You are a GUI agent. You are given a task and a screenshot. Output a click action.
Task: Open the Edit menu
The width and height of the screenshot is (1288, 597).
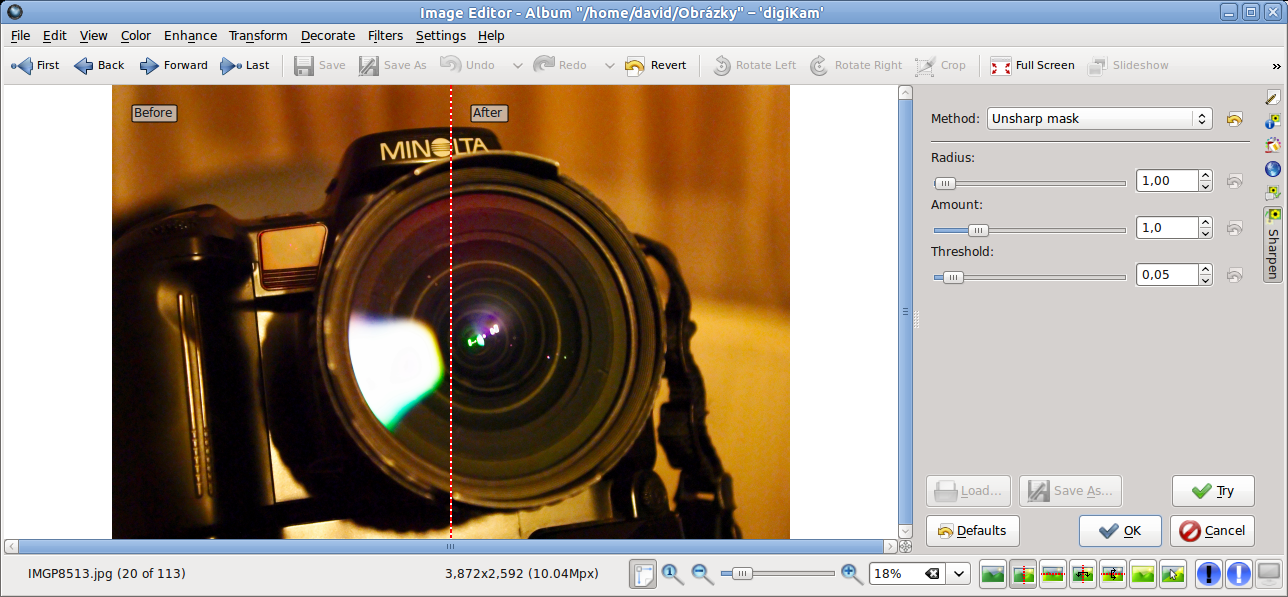click(x=54, y=35)
